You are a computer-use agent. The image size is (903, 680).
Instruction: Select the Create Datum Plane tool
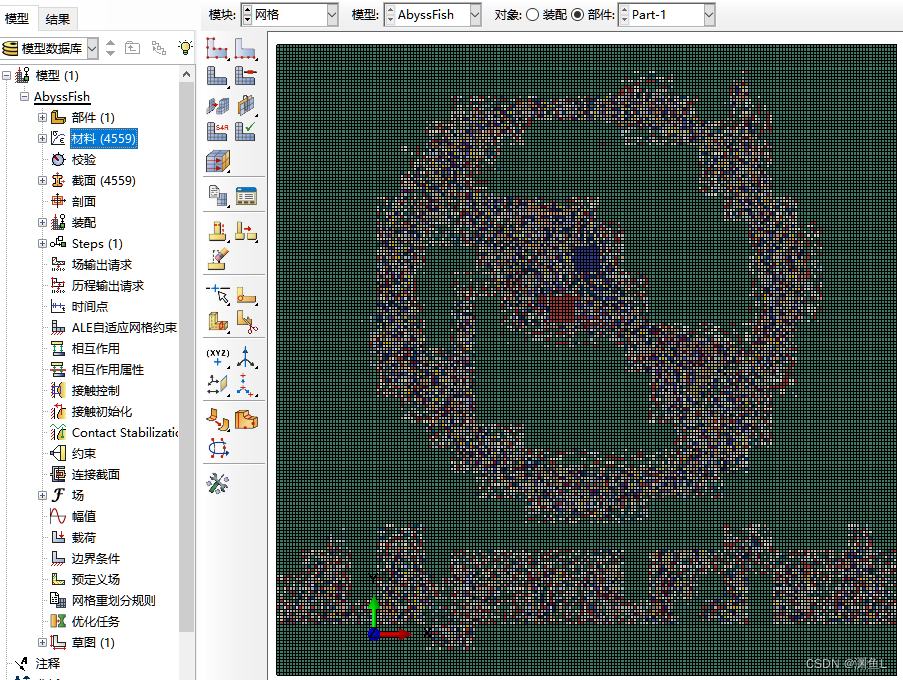(218, 322)
